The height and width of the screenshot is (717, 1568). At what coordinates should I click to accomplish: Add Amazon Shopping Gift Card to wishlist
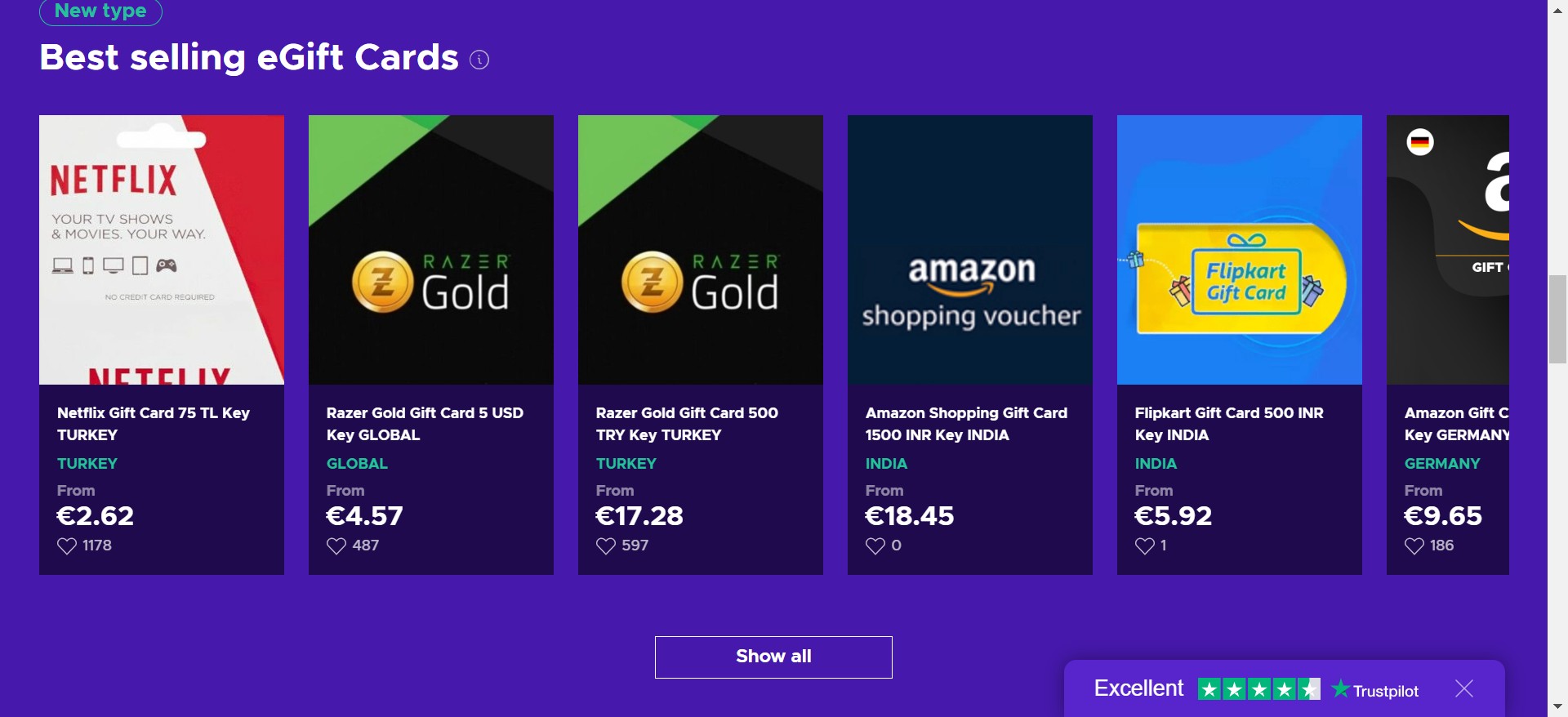point(875,546)
